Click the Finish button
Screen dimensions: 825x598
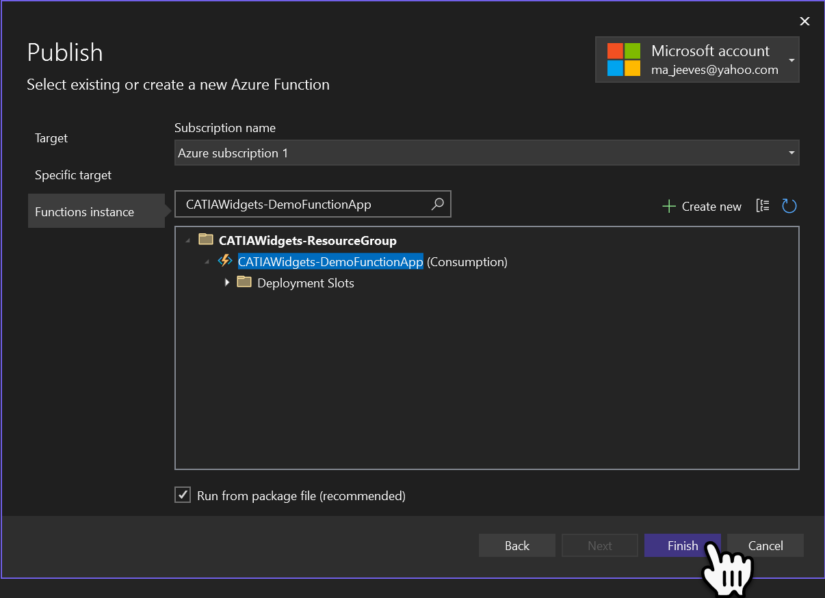pyautogui.click(x=682, y=545)
